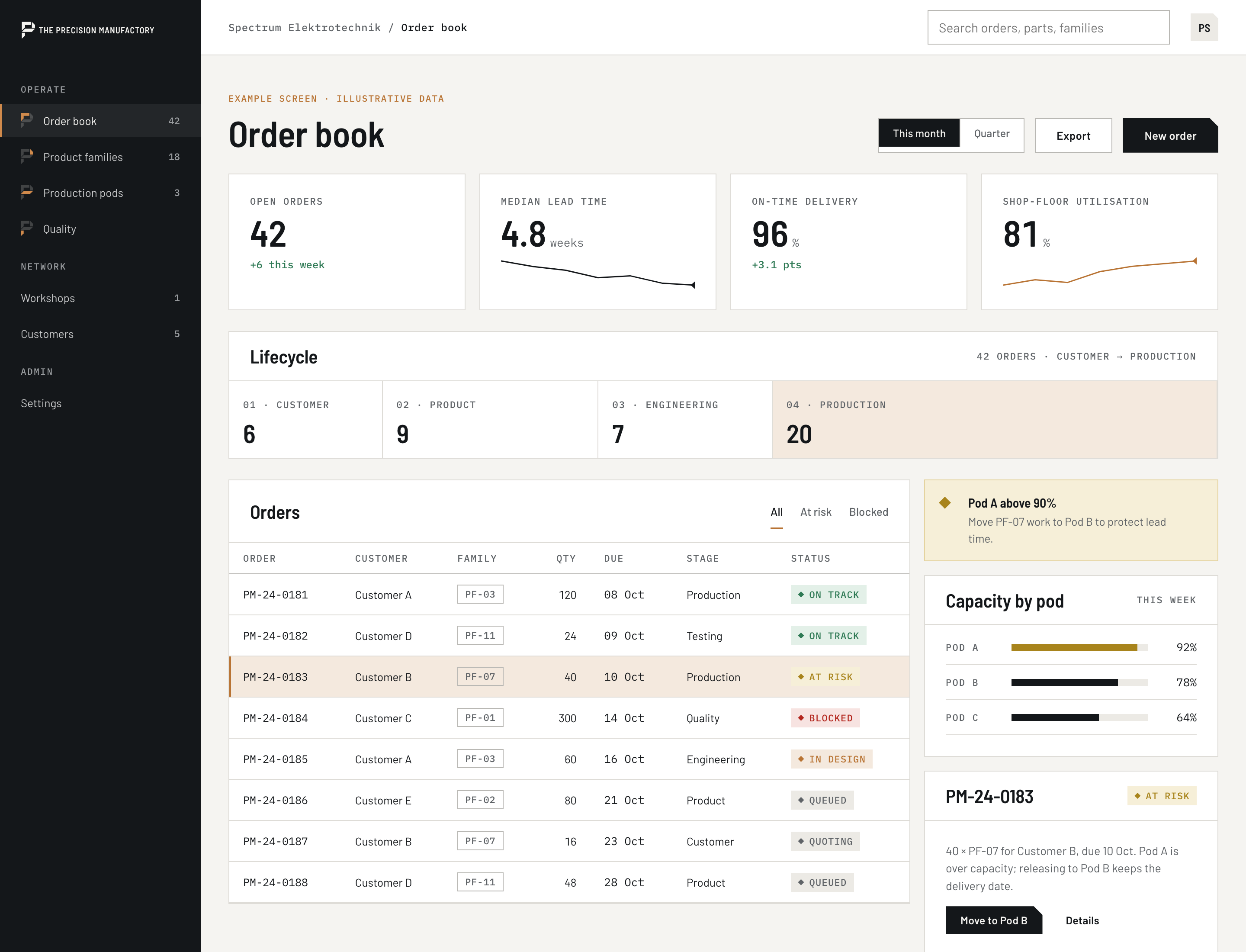The width and height of the screenshot is (1246, 952).
Task: Select the 01 Customer lifecycle stage
Action: (x=305, y=419)
